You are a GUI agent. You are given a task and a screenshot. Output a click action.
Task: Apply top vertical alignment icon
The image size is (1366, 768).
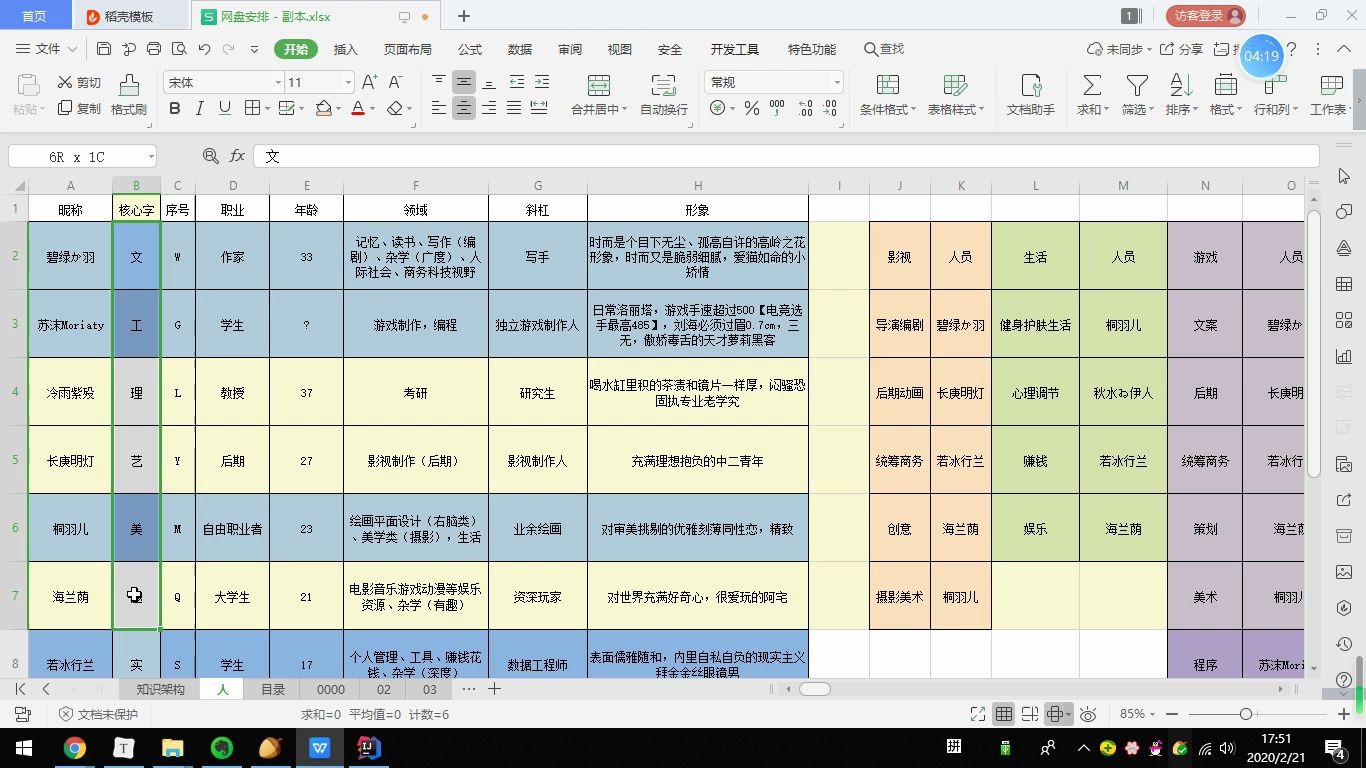click(439, 82)
